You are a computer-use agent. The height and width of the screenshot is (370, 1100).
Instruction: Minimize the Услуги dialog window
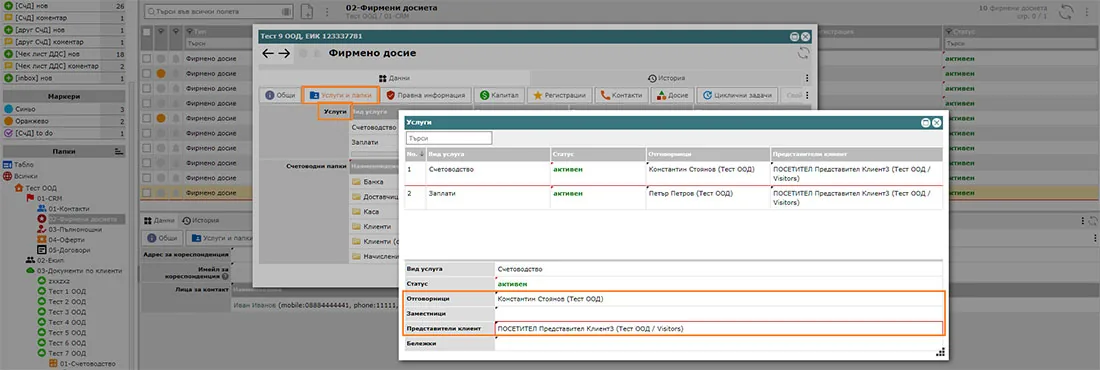click(925, 123)
